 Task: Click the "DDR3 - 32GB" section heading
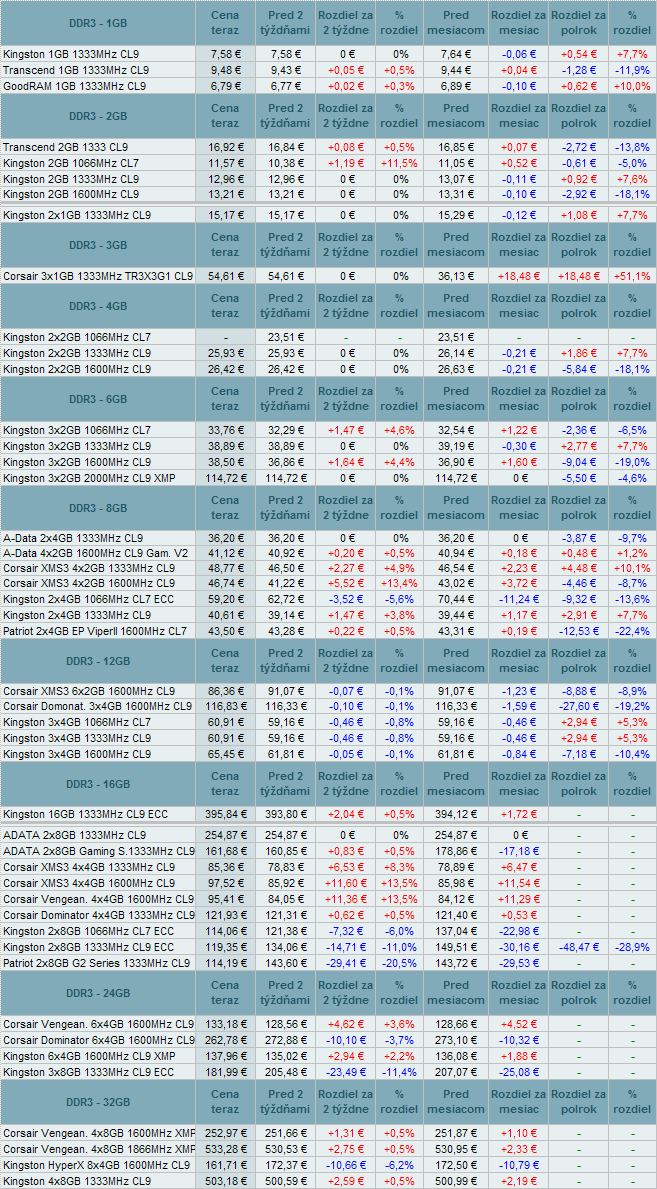pos(98,1102)
